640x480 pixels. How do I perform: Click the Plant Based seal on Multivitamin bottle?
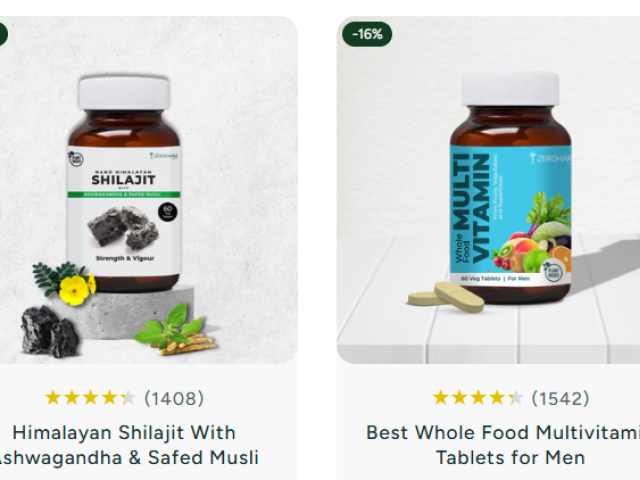pos(554,273)
